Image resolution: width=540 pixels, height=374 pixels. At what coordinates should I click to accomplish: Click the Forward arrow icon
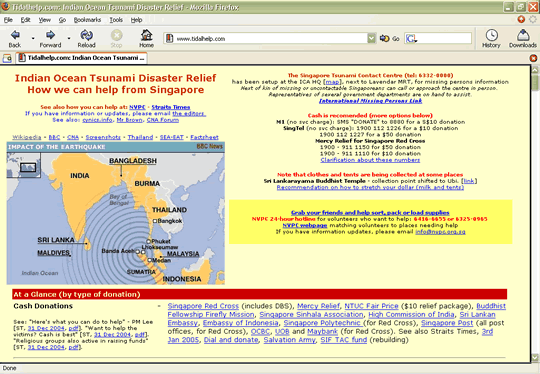(50, 34)
